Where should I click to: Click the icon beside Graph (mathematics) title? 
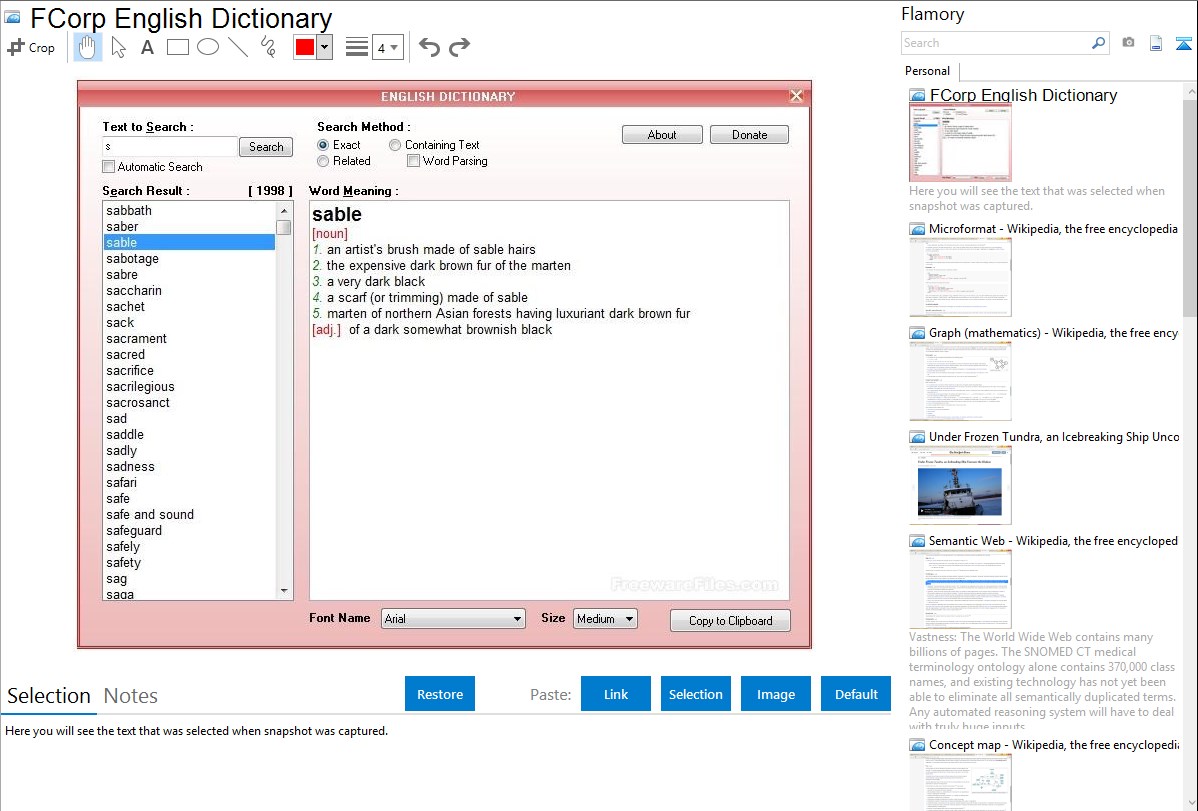coord(917,333)
